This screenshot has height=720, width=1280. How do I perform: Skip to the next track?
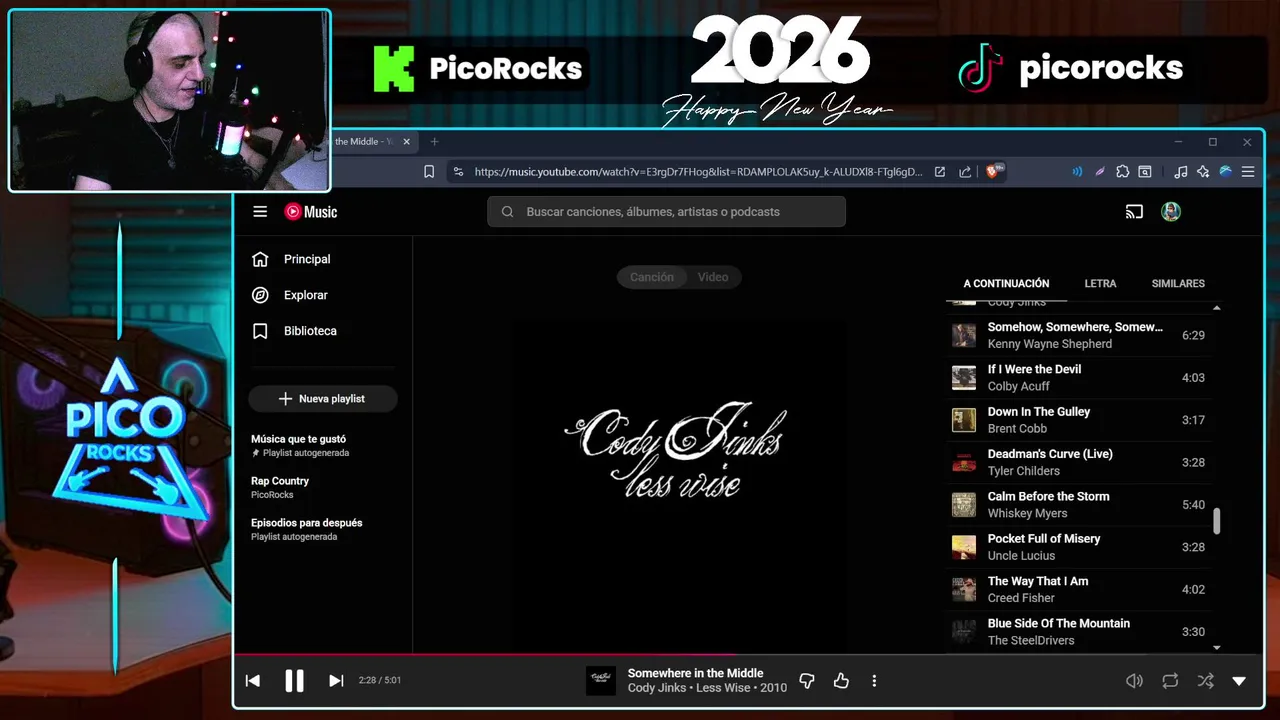point(336,681)
